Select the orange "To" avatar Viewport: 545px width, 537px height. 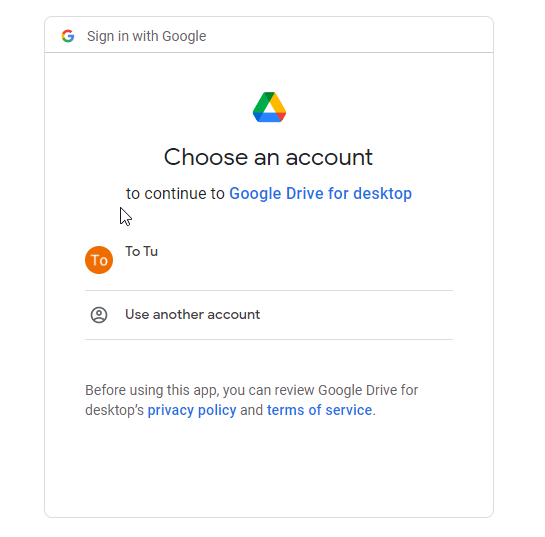[x=99, y=260]
